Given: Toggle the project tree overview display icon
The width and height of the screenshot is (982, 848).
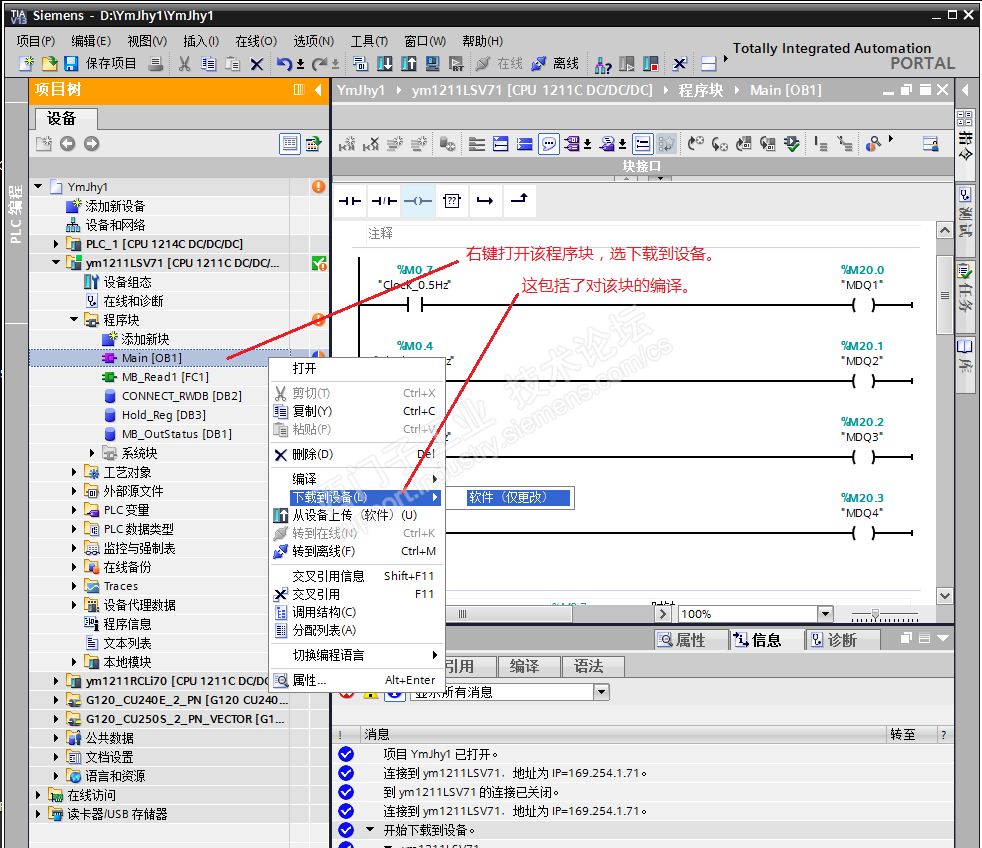Looking at the screenshot, I should (x=289, y=144).
